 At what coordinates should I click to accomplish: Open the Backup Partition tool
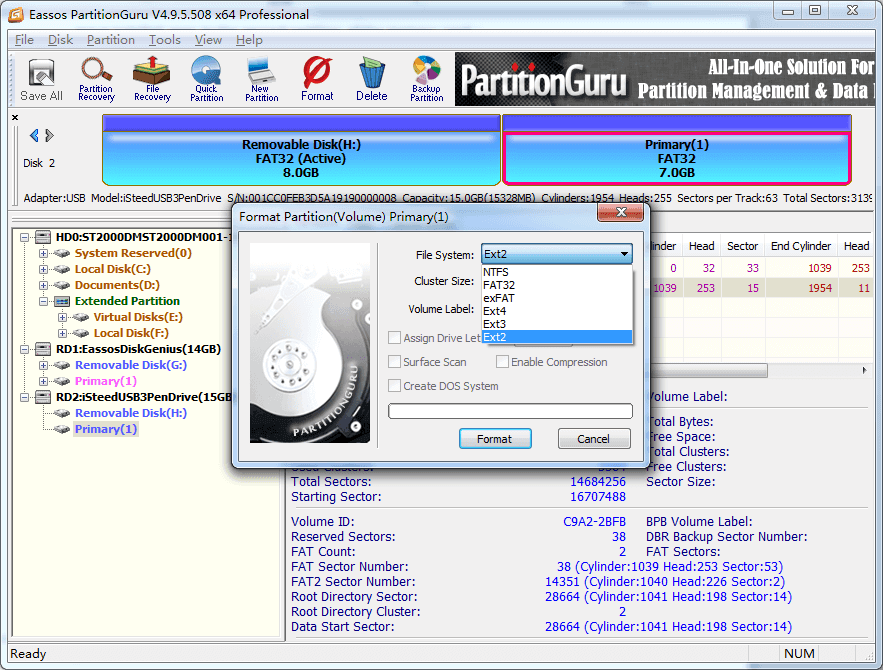tap(426, 79)
